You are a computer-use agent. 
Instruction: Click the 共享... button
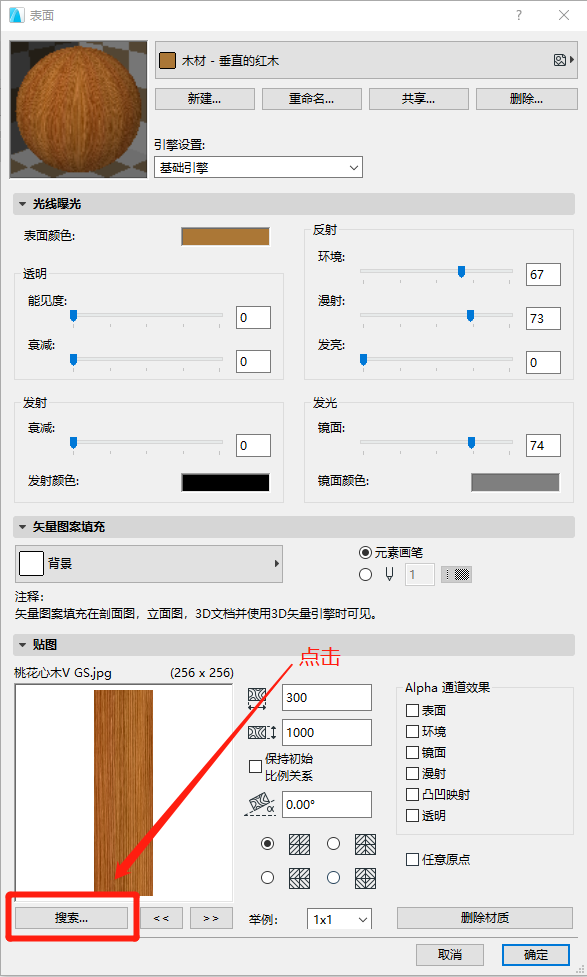click(x=419, y=99)
